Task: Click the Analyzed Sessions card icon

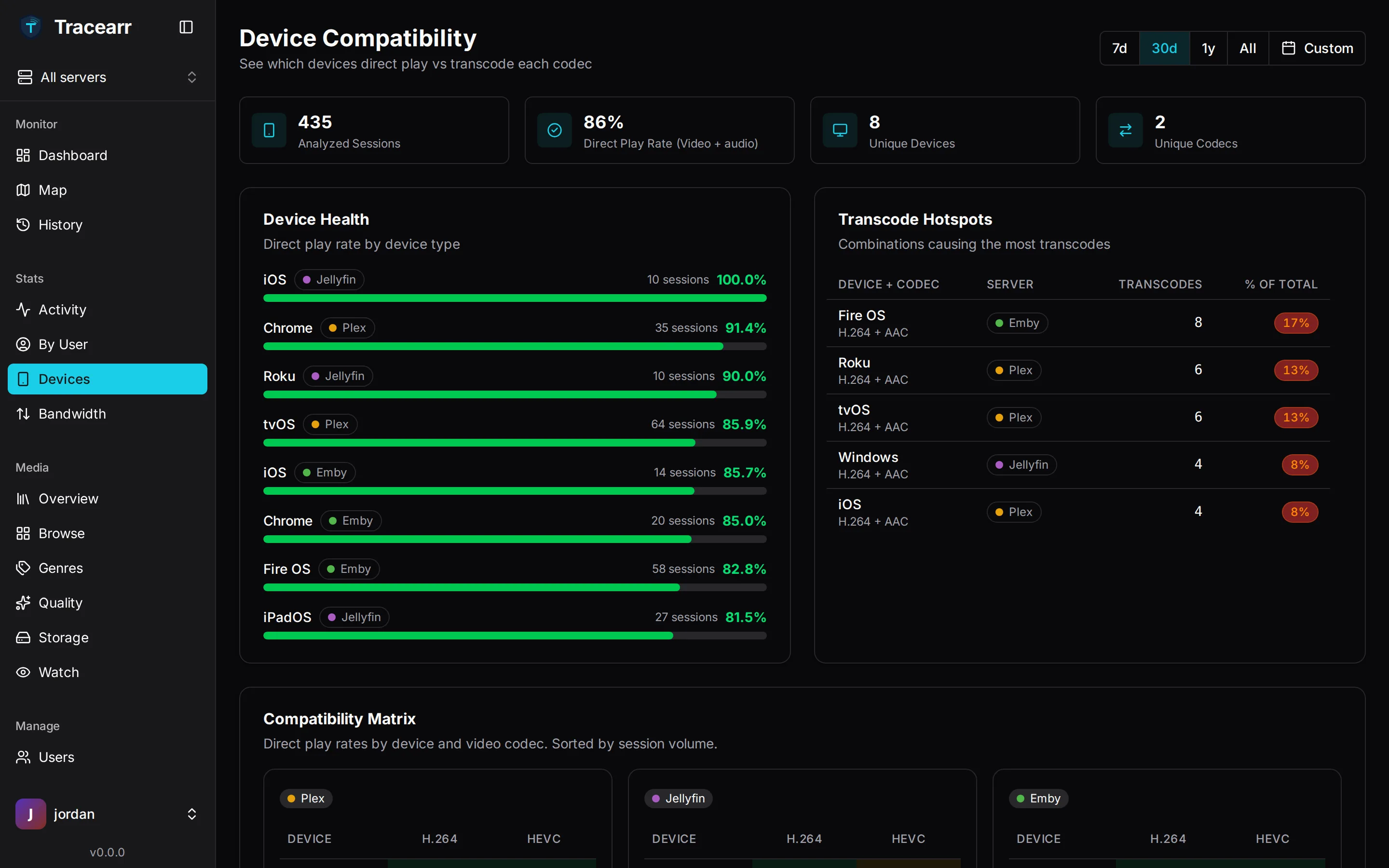Action: tap(269, 130)
